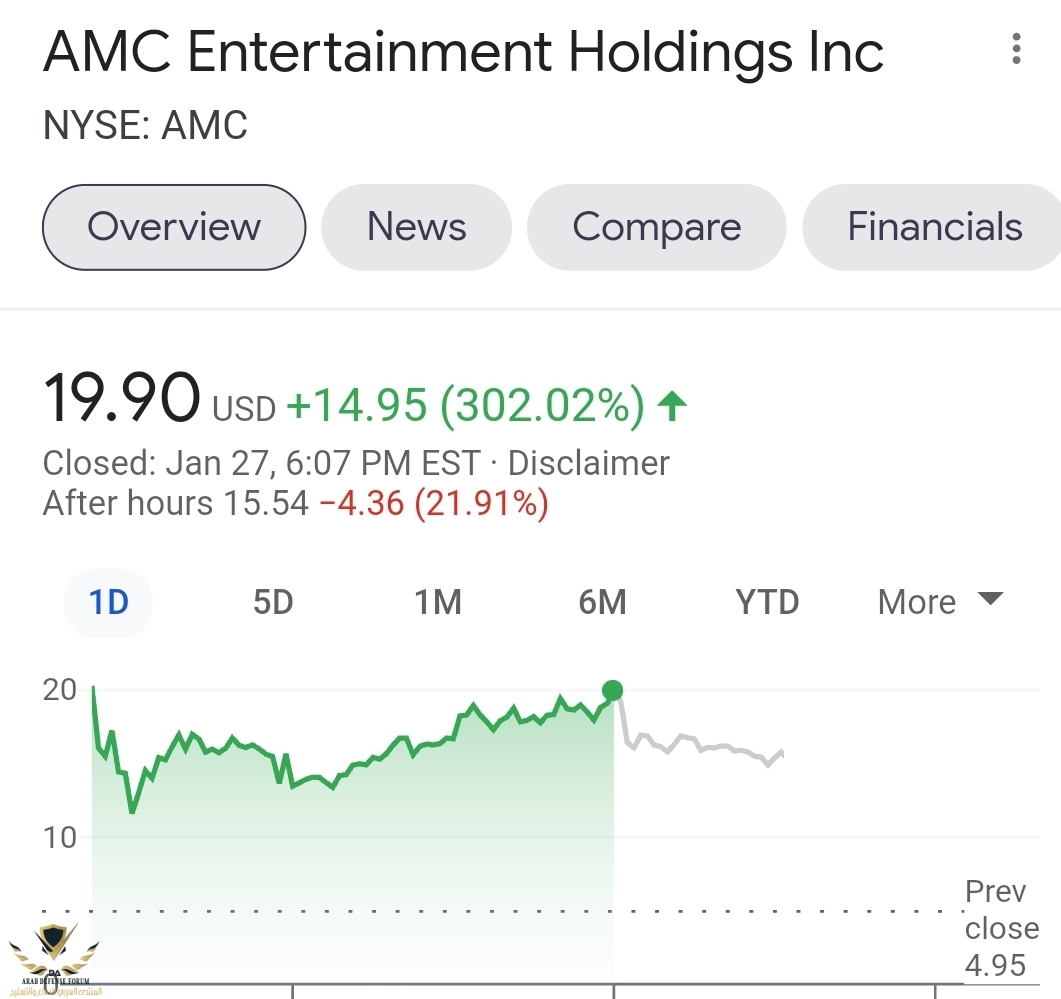Go to the Financials tab
The width and height of the screenshot is (1061, 999).
point(934,227)
